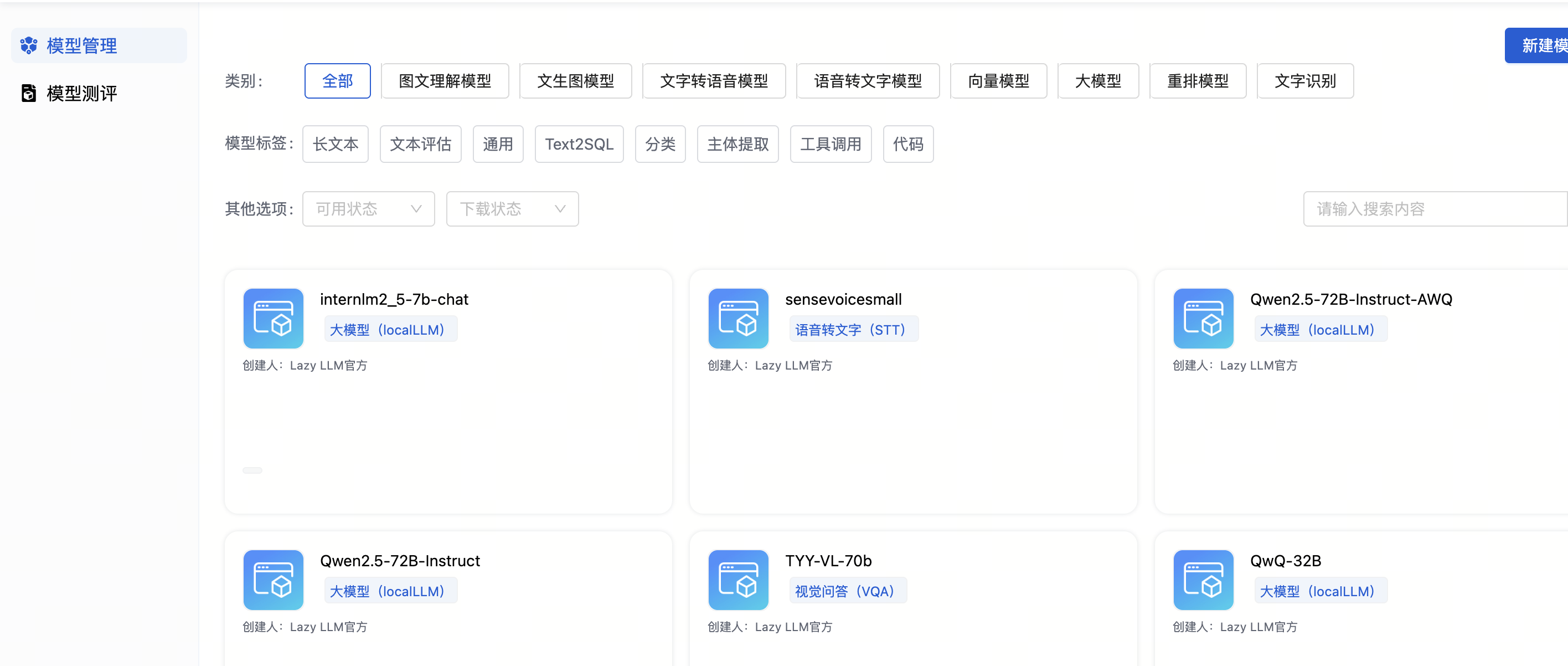1568x666 pixels.
Task: Select the TYY-VL-70b model icon
Action: [737, 580]
